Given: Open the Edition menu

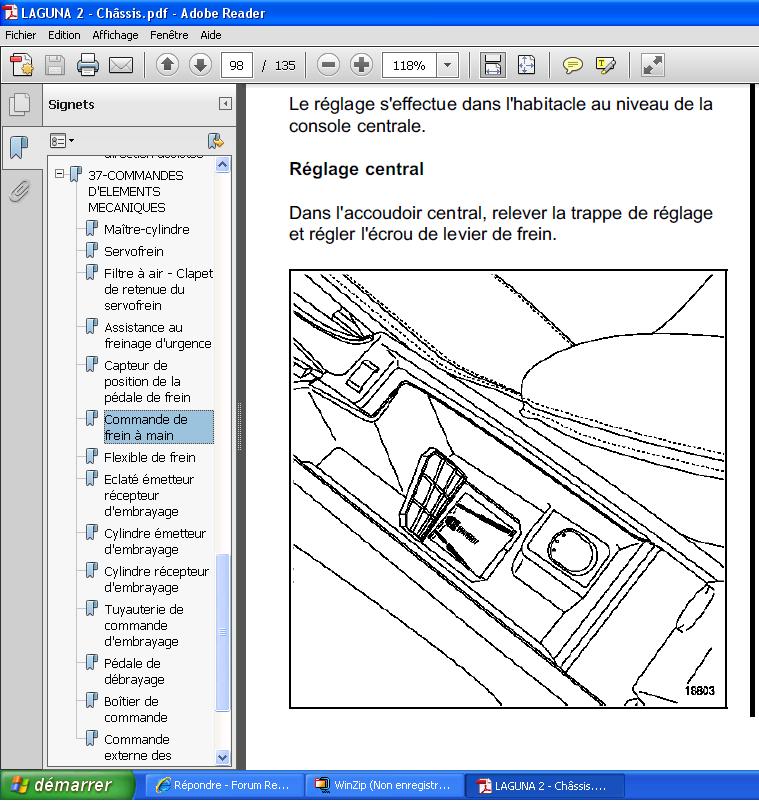Looking at the screenshot, I should [64, 35].
